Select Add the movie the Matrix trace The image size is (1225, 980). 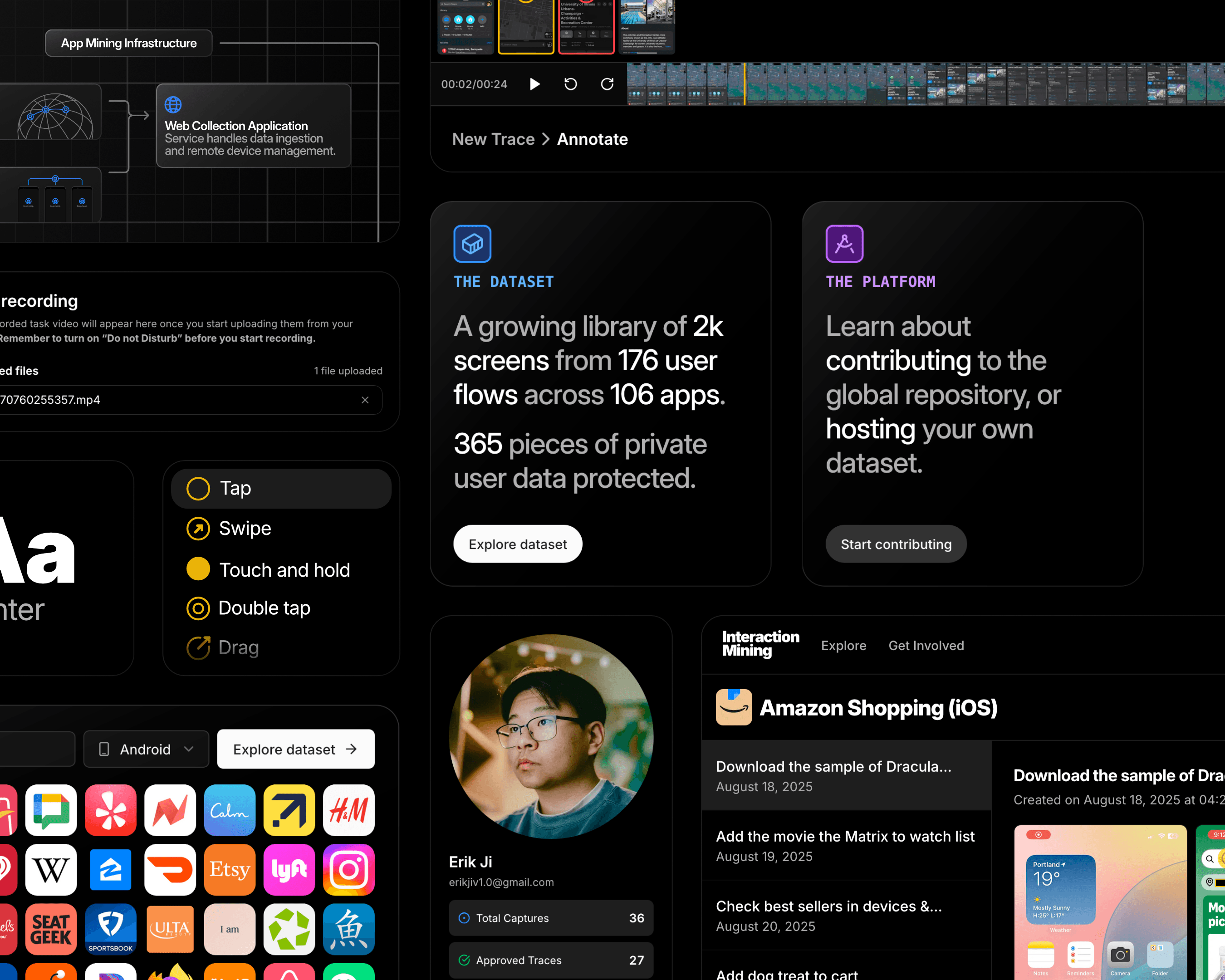[x=846, y=845]
